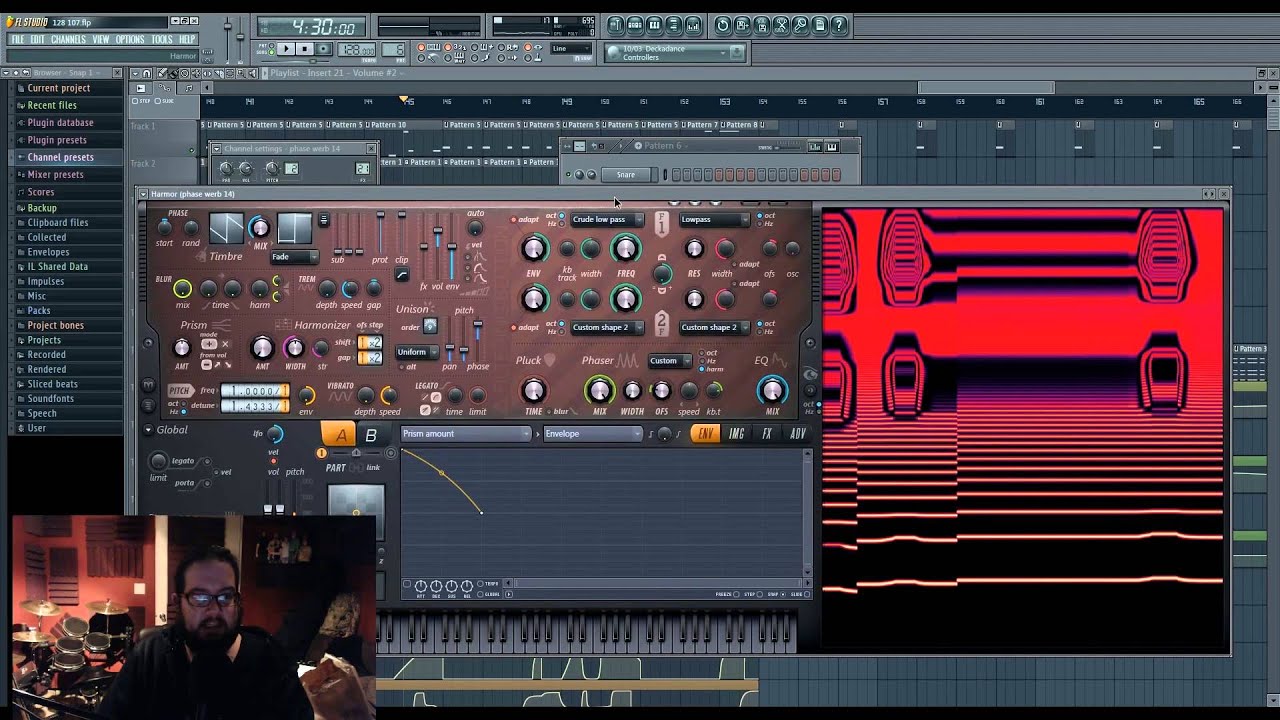Switch to the ADV tab in Harmor
Image resolution: width=1280 pixels, height=720 pixels.
pyautogui.click(x=797, y=433)
